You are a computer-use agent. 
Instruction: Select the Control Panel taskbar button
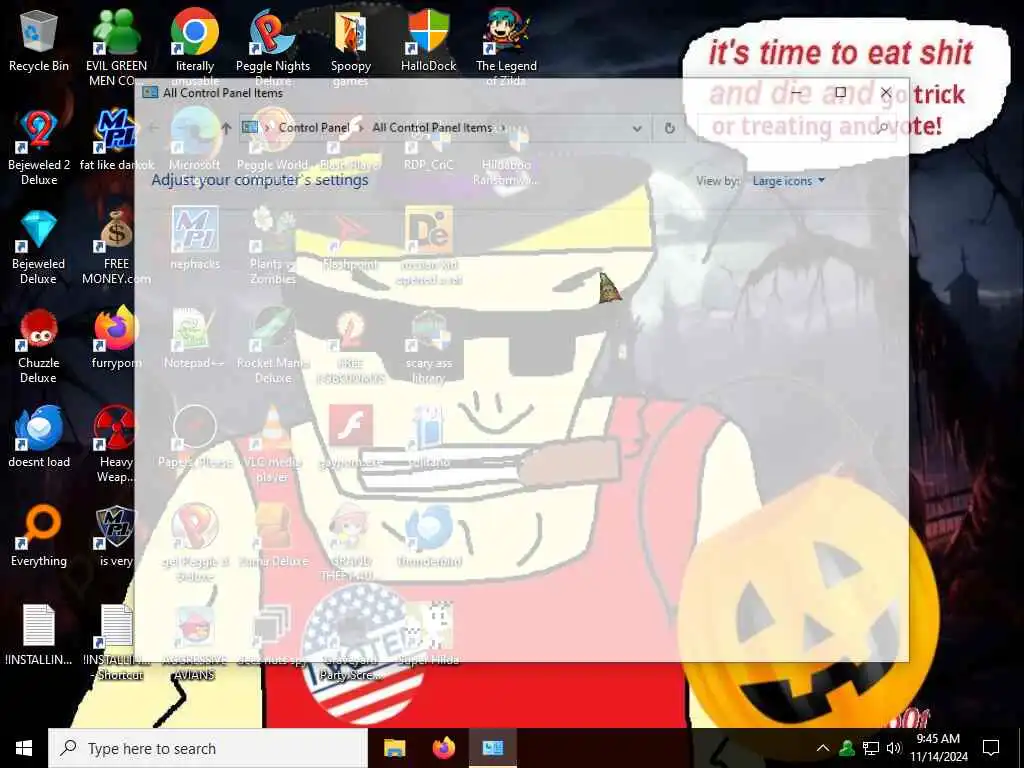[x=493, y=748]
